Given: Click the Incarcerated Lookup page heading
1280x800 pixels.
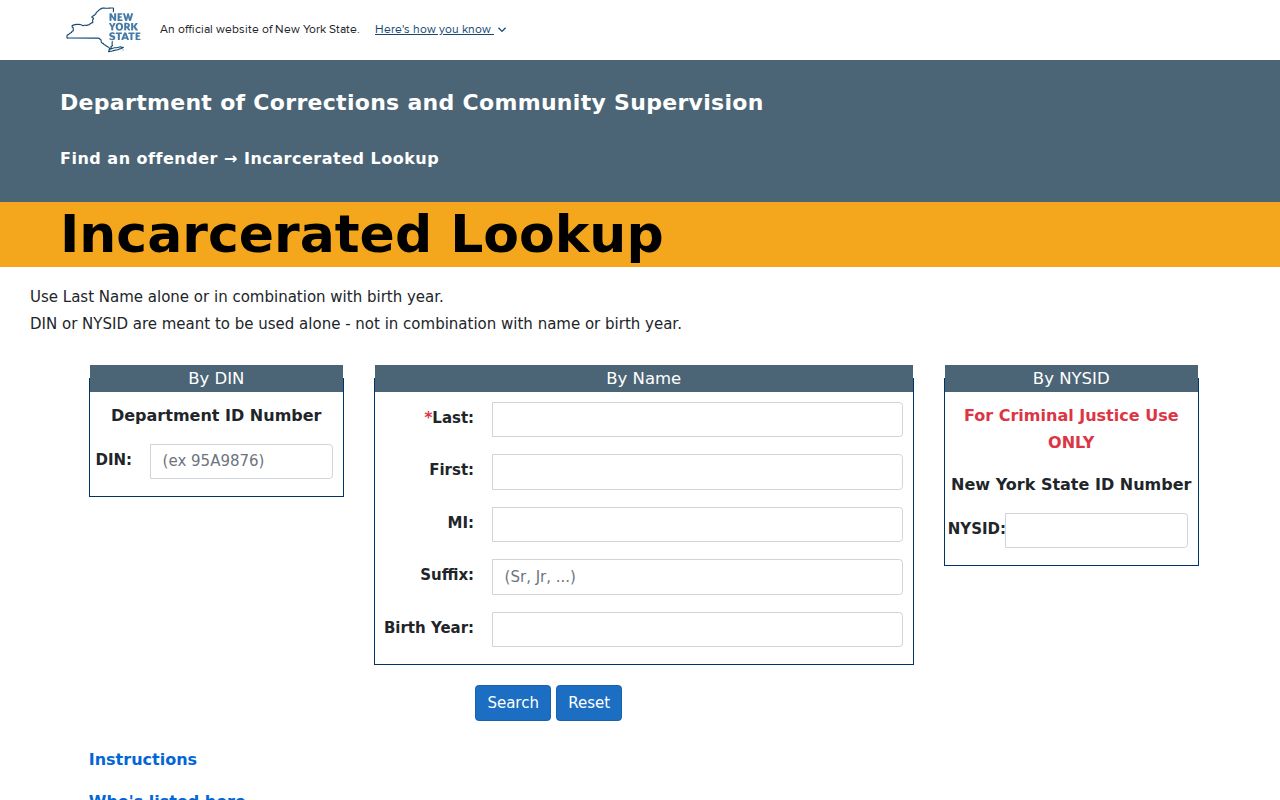Looking at the screenshot, I should [x=361, y=234].
